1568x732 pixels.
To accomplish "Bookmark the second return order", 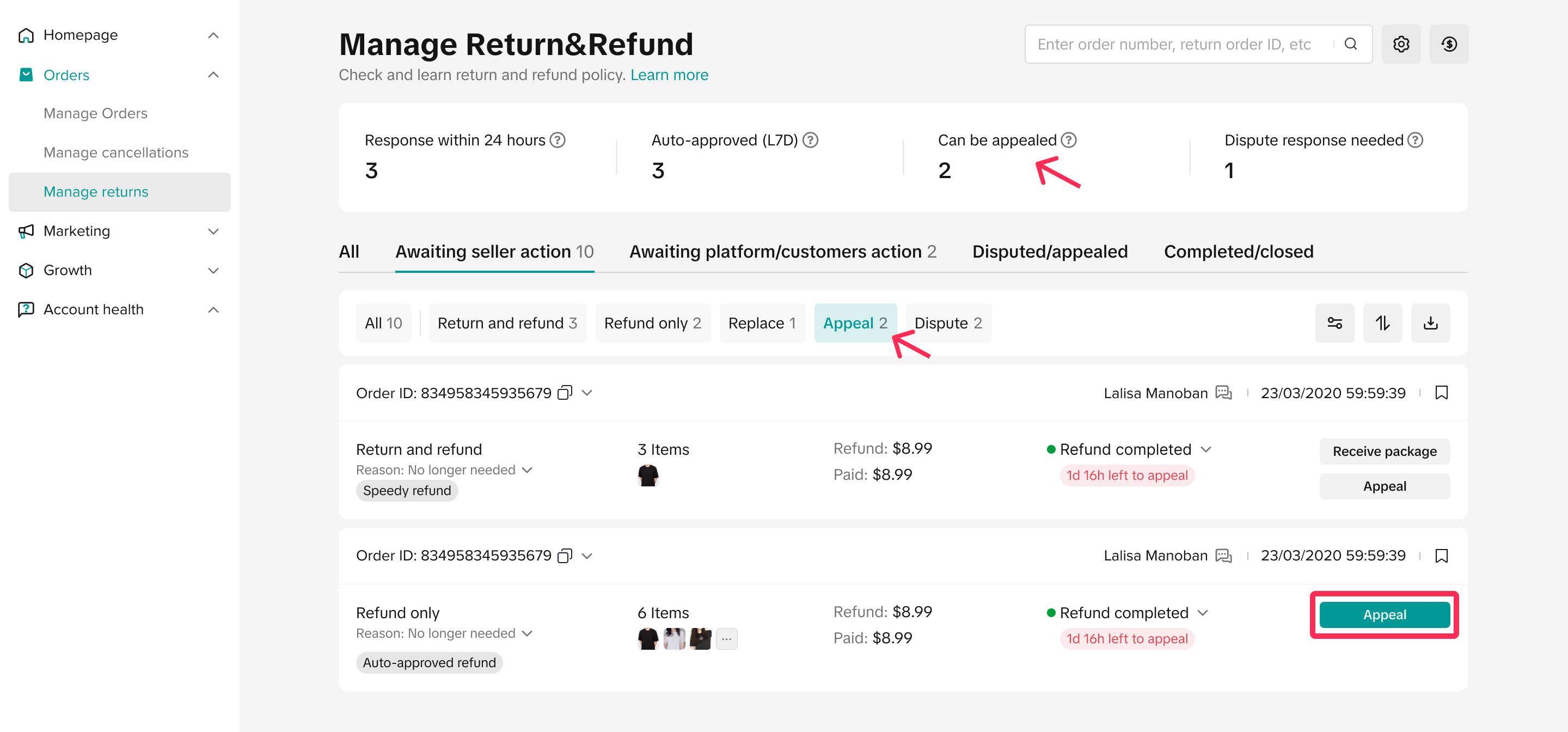I will 1441,556.
